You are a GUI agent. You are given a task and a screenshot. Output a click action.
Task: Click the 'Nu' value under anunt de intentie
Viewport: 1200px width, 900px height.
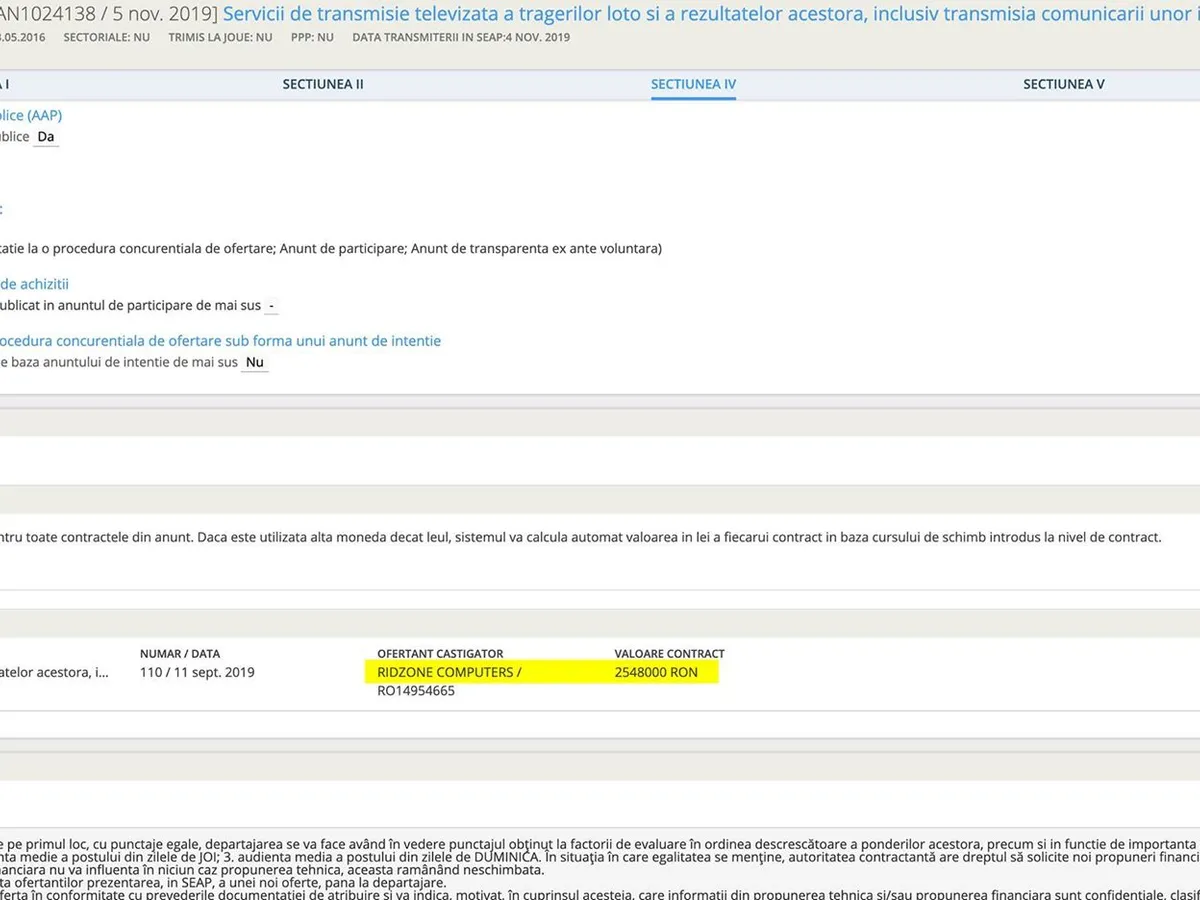255,362
